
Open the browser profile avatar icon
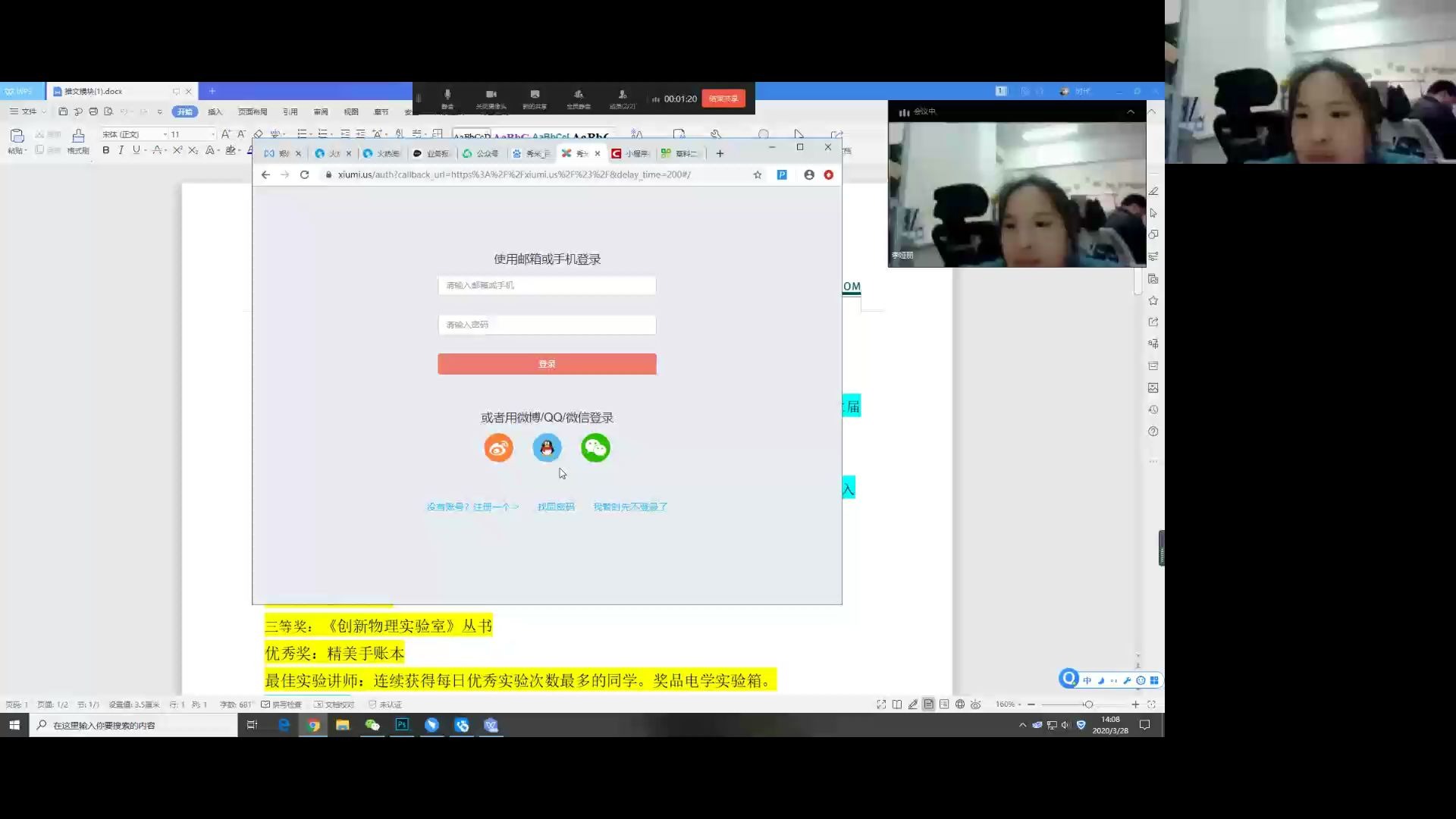point(809,174)
